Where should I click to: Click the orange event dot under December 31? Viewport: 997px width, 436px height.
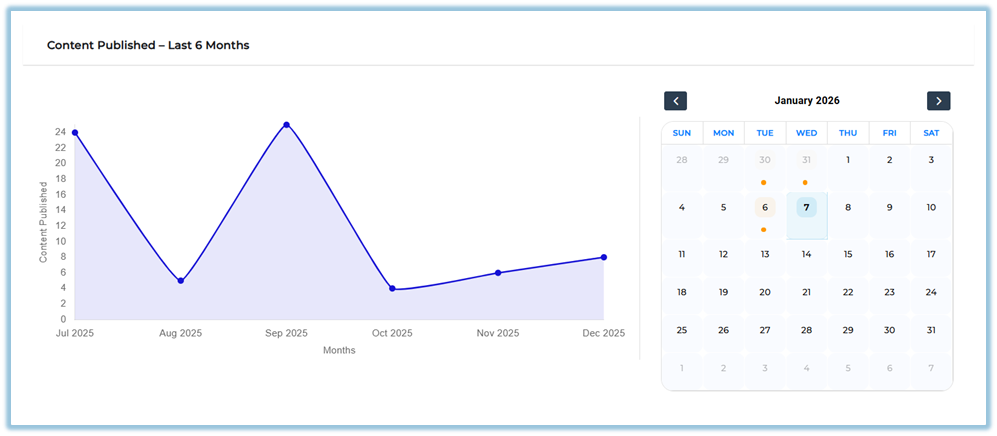point(806,182)
